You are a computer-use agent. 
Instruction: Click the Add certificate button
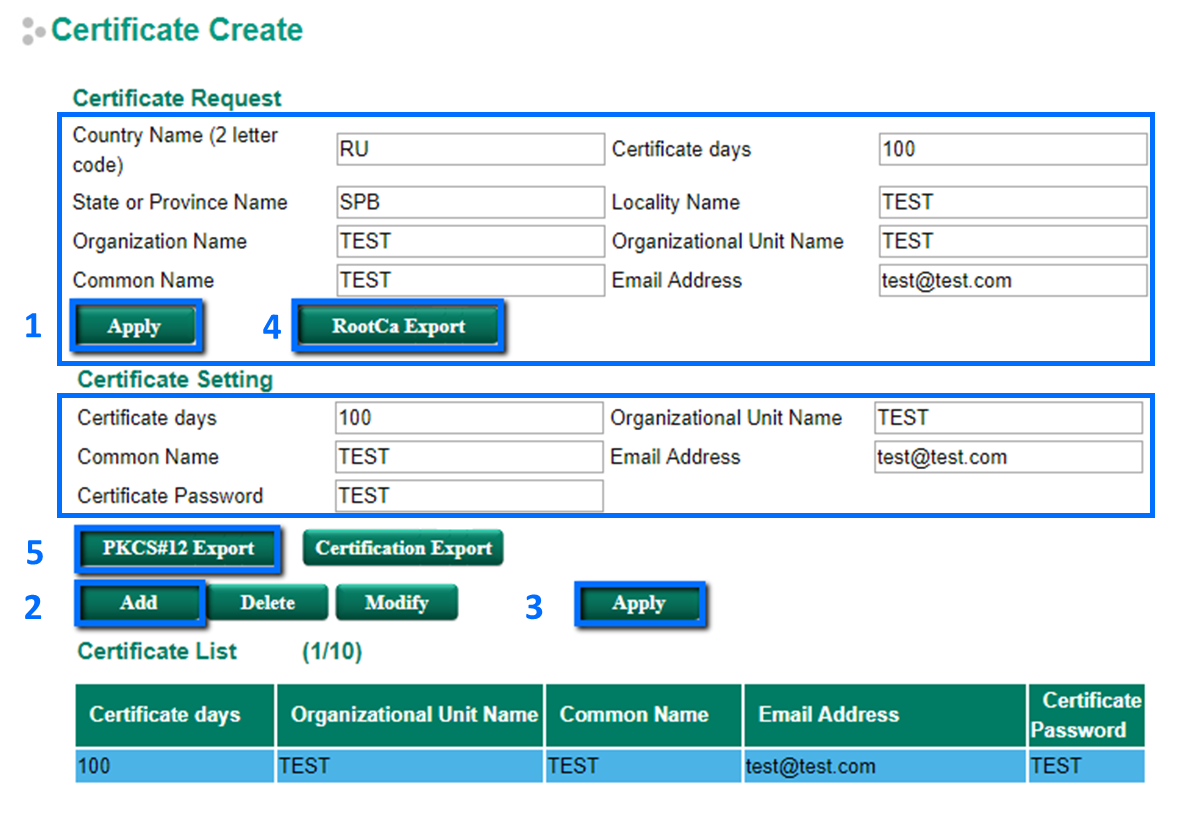pyautogui.click(x=139, y=603)
